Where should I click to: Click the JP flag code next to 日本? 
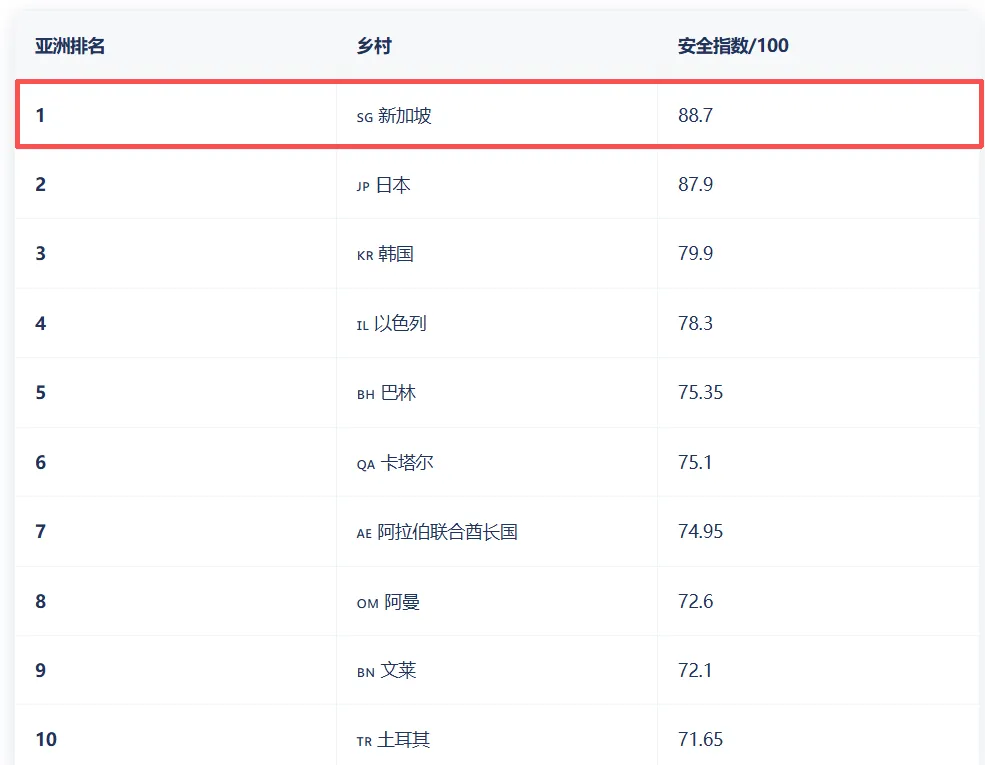(x=363, y=186)
